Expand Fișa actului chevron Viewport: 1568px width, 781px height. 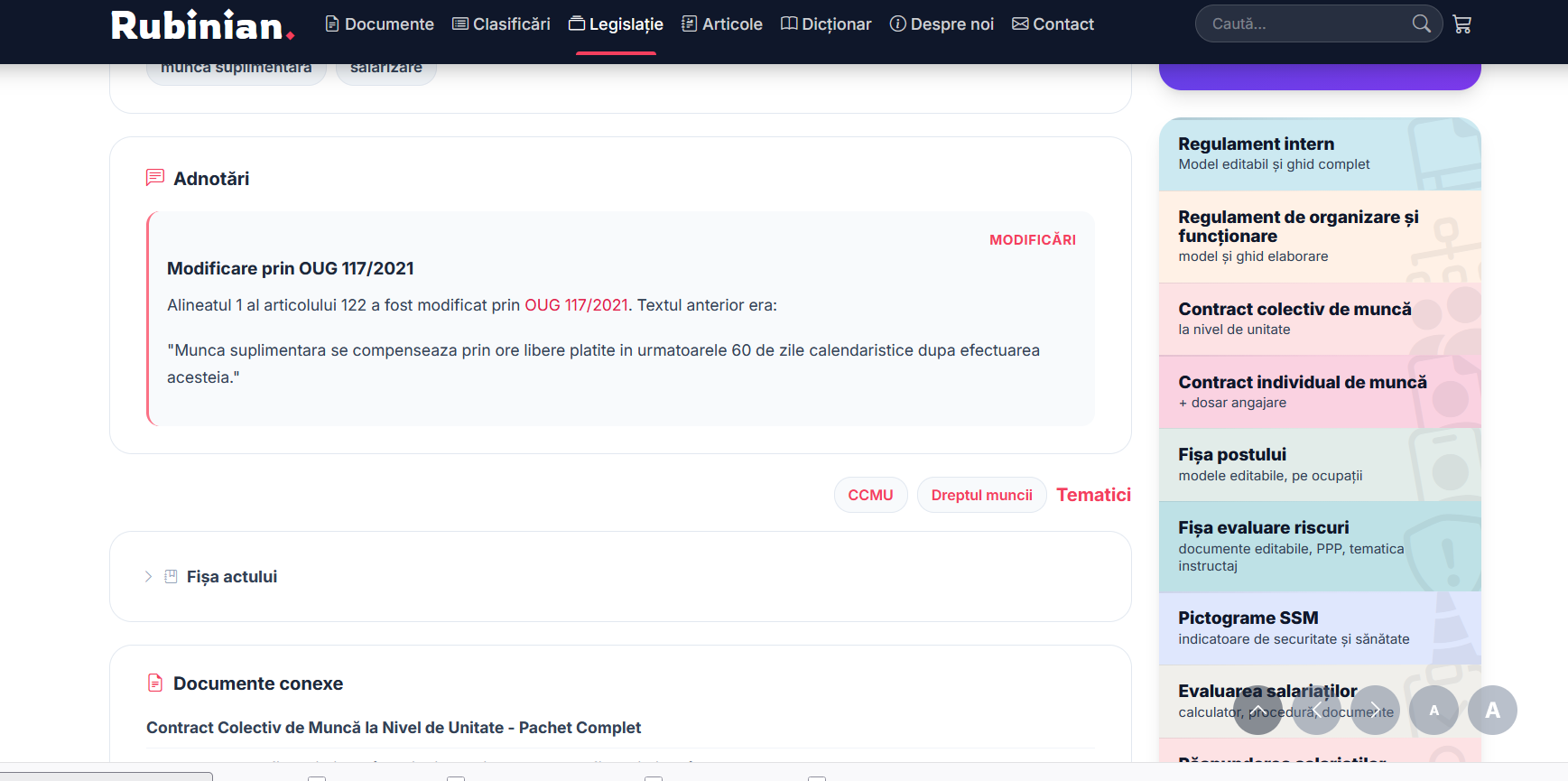click(148, 576)
